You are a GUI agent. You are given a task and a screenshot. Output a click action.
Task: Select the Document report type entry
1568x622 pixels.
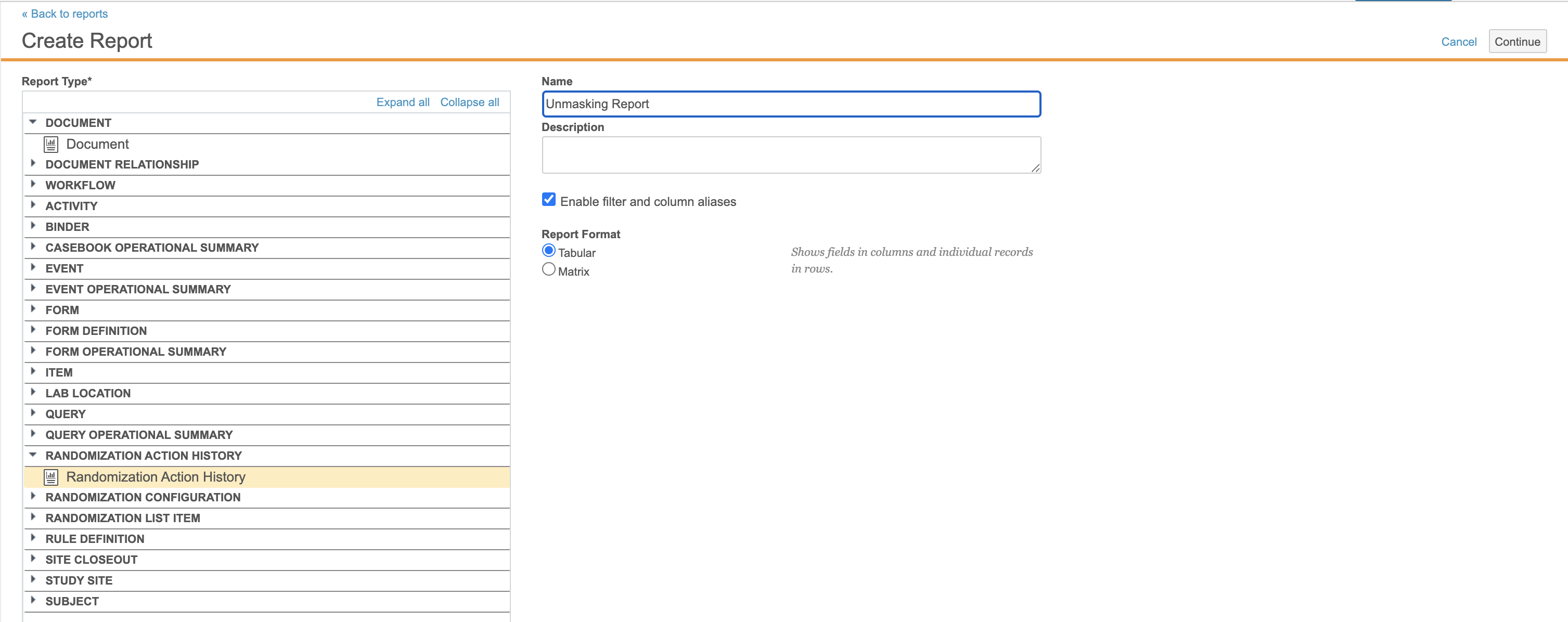pos(97,144)
